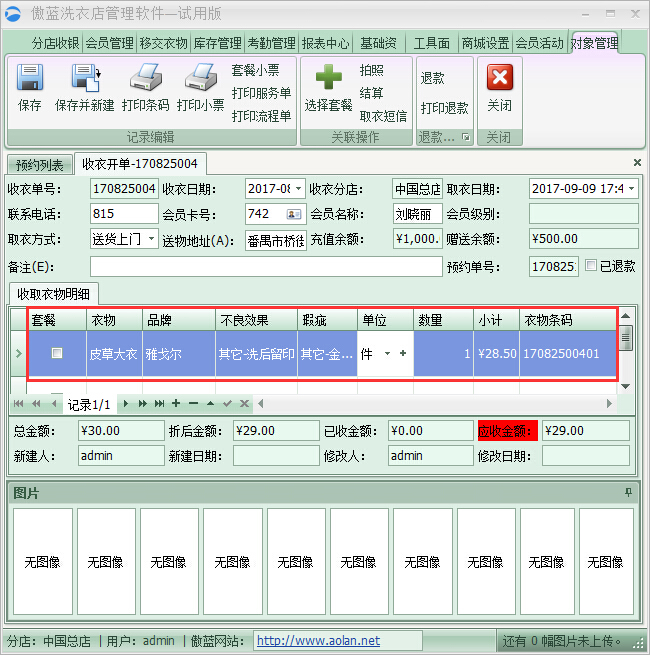The image size is (650, 655).
Task: Switch to the 预约列表 tab
Action: coord(39,164)
